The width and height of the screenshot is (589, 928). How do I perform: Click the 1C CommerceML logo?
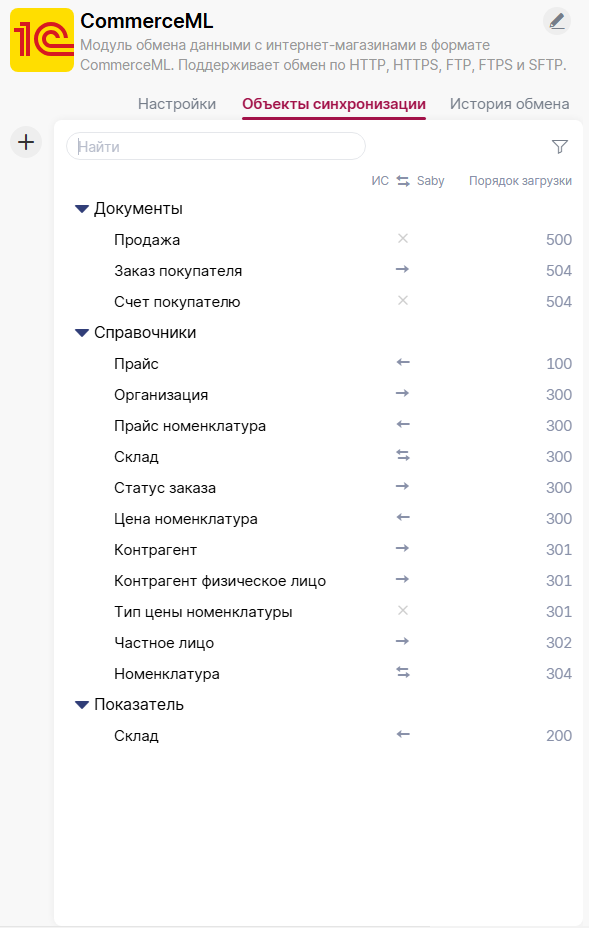click(42, 40)
